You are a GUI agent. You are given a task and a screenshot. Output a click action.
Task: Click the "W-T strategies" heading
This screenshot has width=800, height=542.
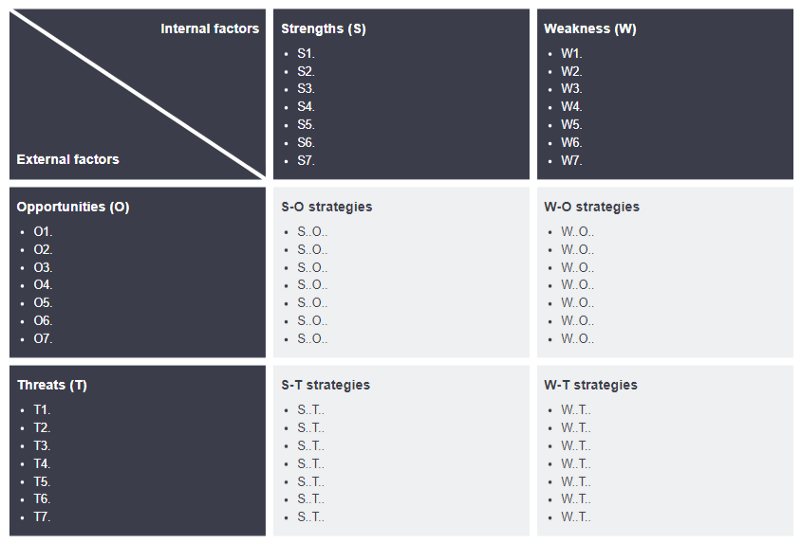tap(590, 385)
